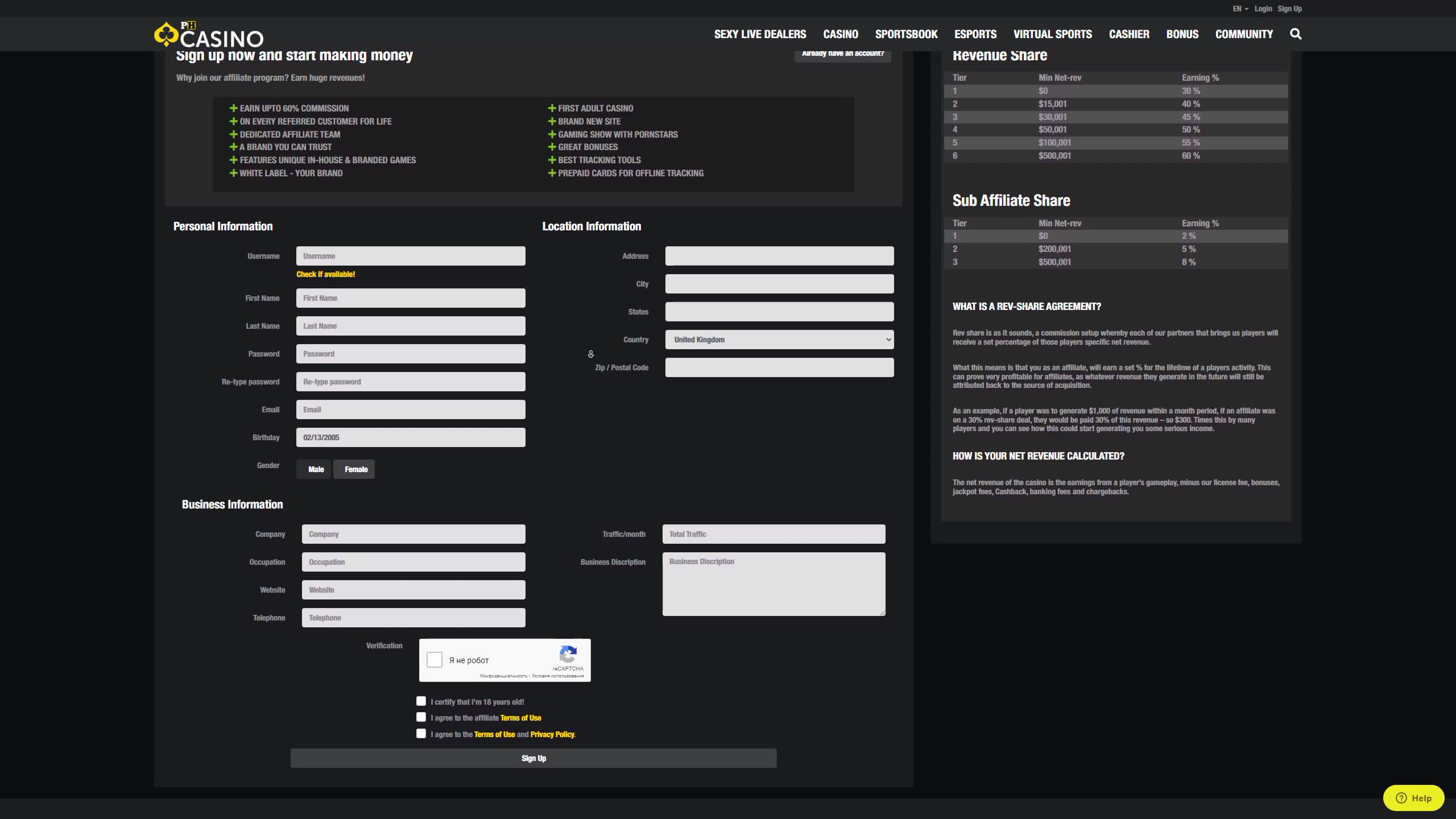The width and height of the screenshot is (1456, 819).
Task: Select the Female gender button
Action: coord(355,469)
